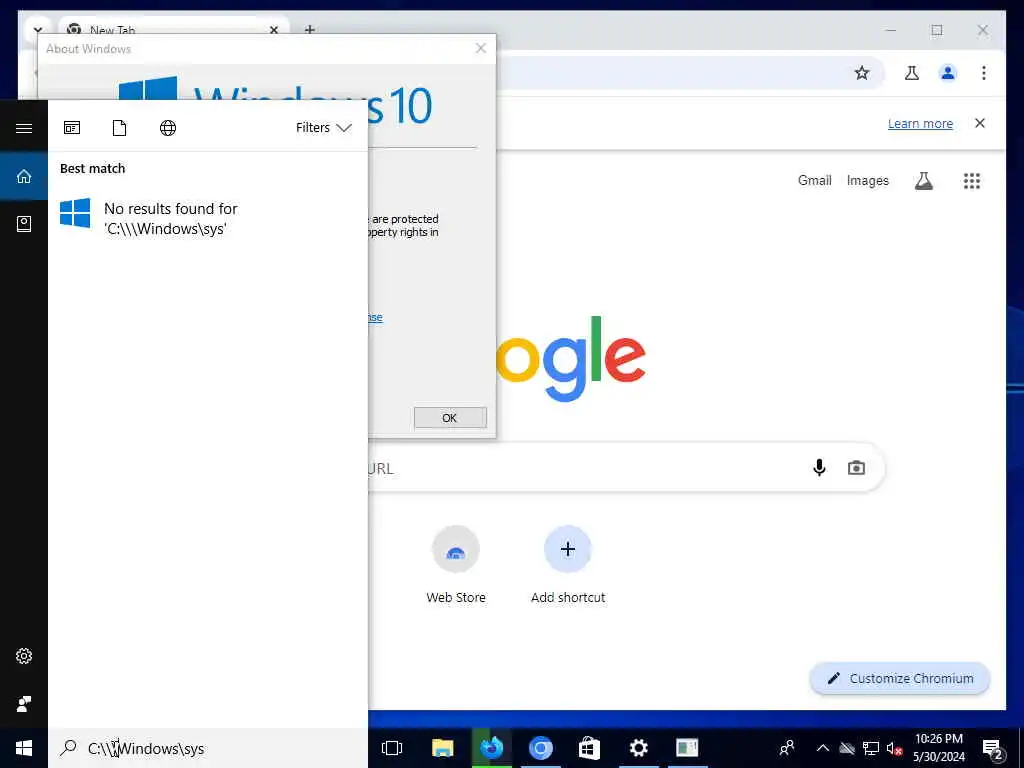The width and height of the screenshot is (1024, 768).
Task: Open Settings gear on the taskbar
Action: click(638, 748)
